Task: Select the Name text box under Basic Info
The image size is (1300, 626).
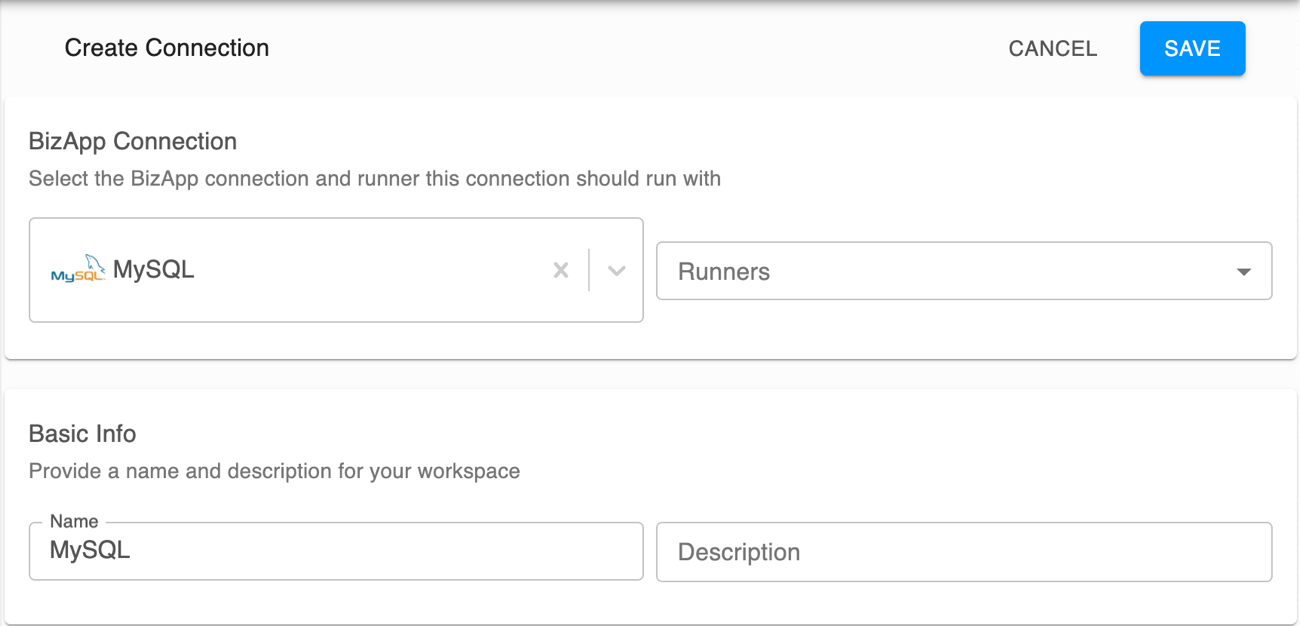Action: [x=336, y=551]
